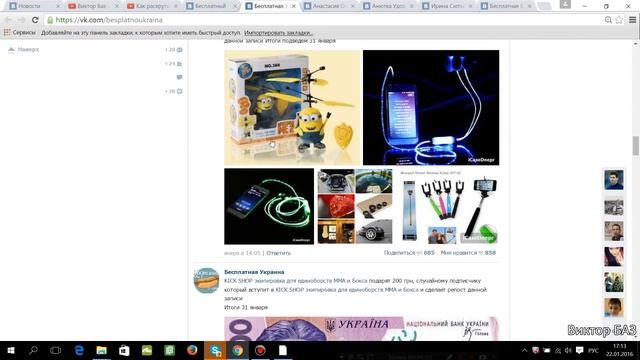
Task: Open the selfie sticks photo
Action: click(x=447, y=206)
